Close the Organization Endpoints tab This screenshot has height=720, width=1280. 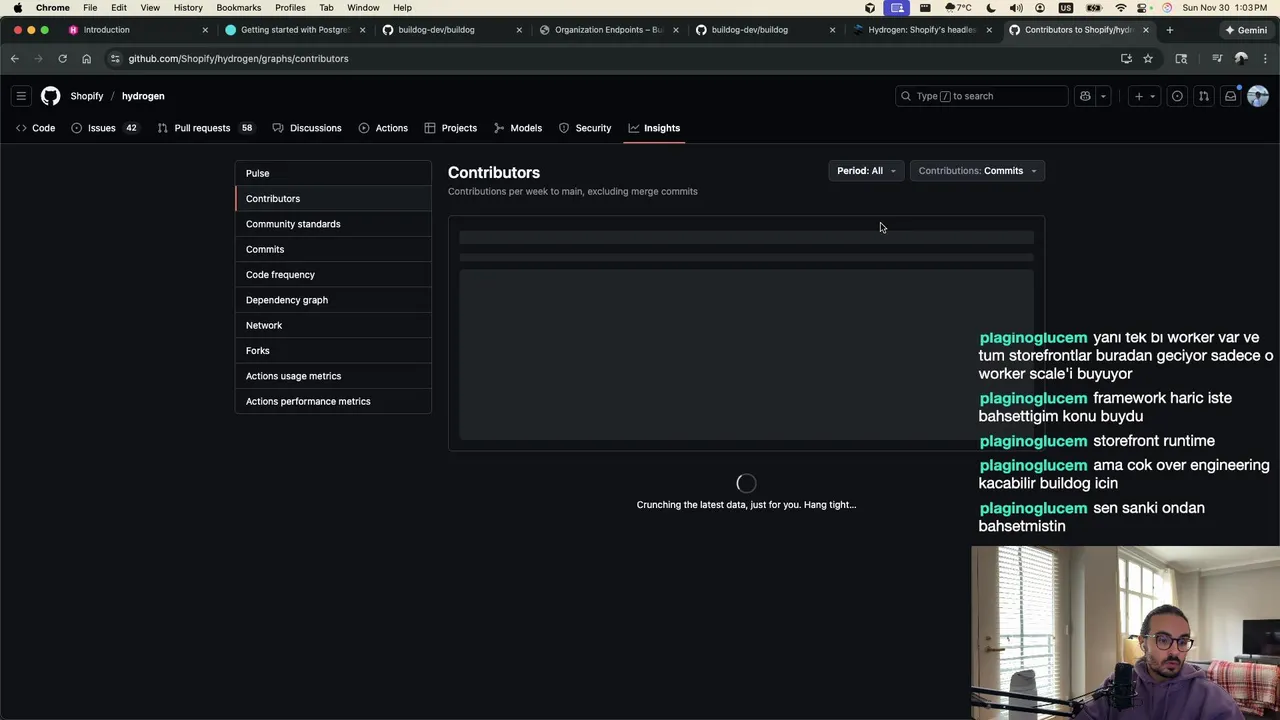tap(676, 30)
